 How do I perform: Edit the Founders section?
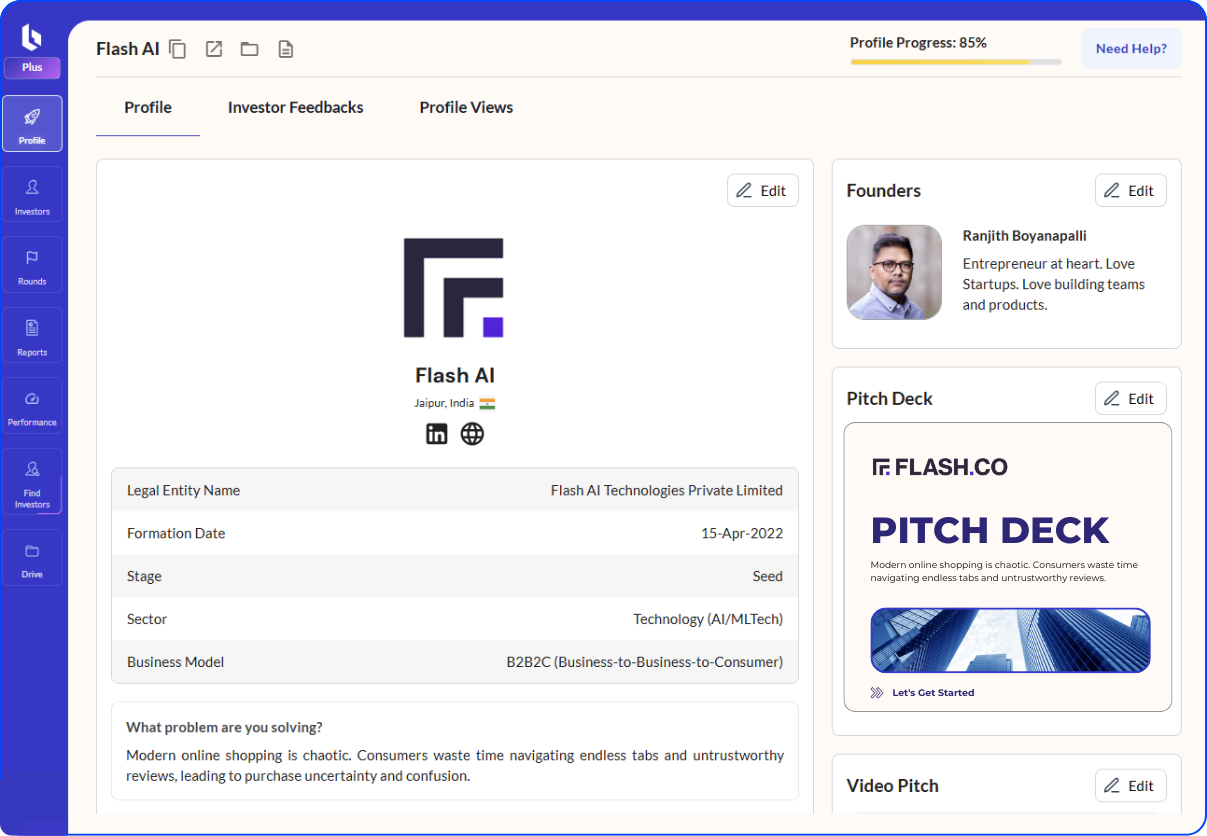tap(1130, 191)
